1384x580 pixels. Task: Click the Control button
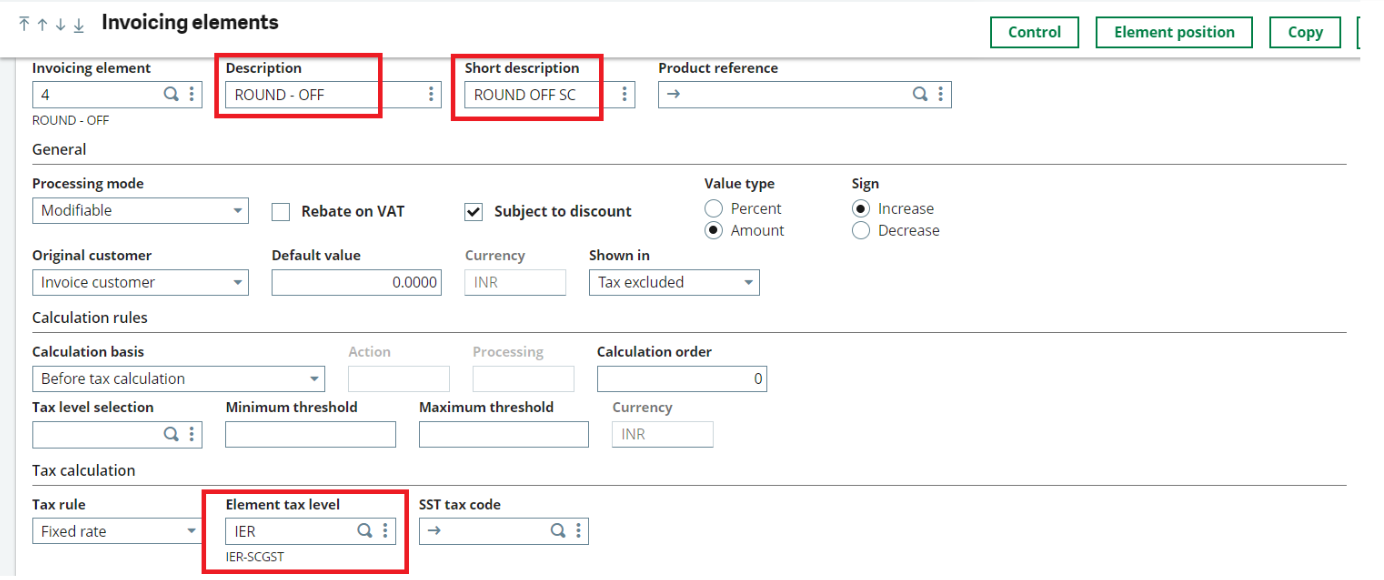[1034, 32]
